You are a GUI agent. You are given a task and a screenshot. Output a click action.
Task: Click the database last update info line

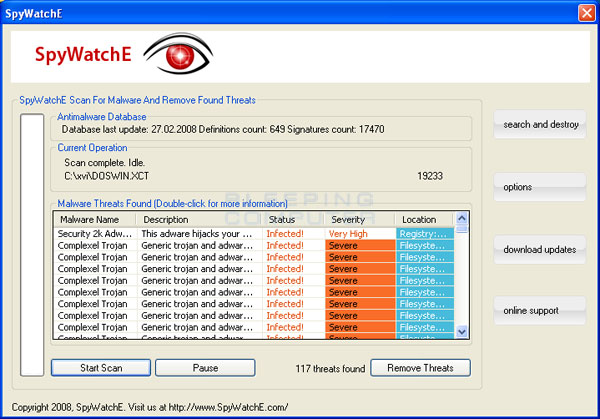223,129
